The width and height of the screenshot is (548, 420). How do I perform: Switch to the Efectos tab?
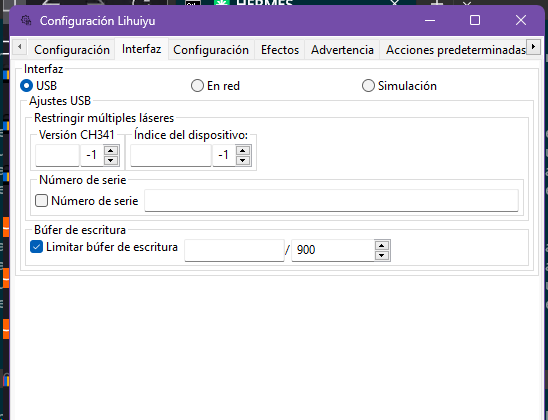tap(280, 50)
